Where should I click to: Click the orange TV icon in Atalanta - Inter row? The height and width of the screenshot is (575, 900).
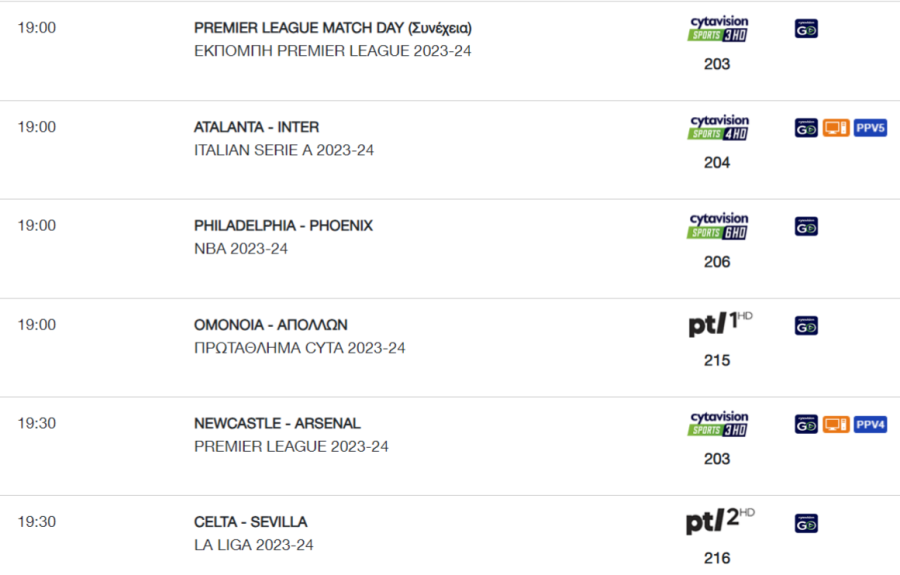836,127
